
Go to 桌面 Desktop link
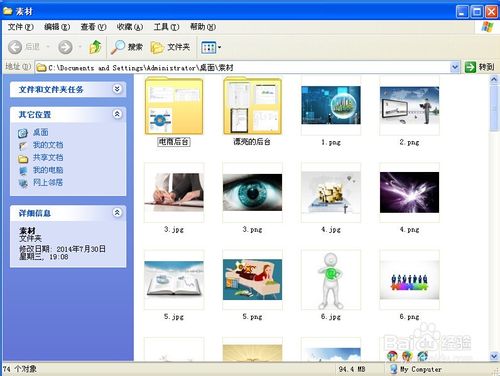point(41,132)
